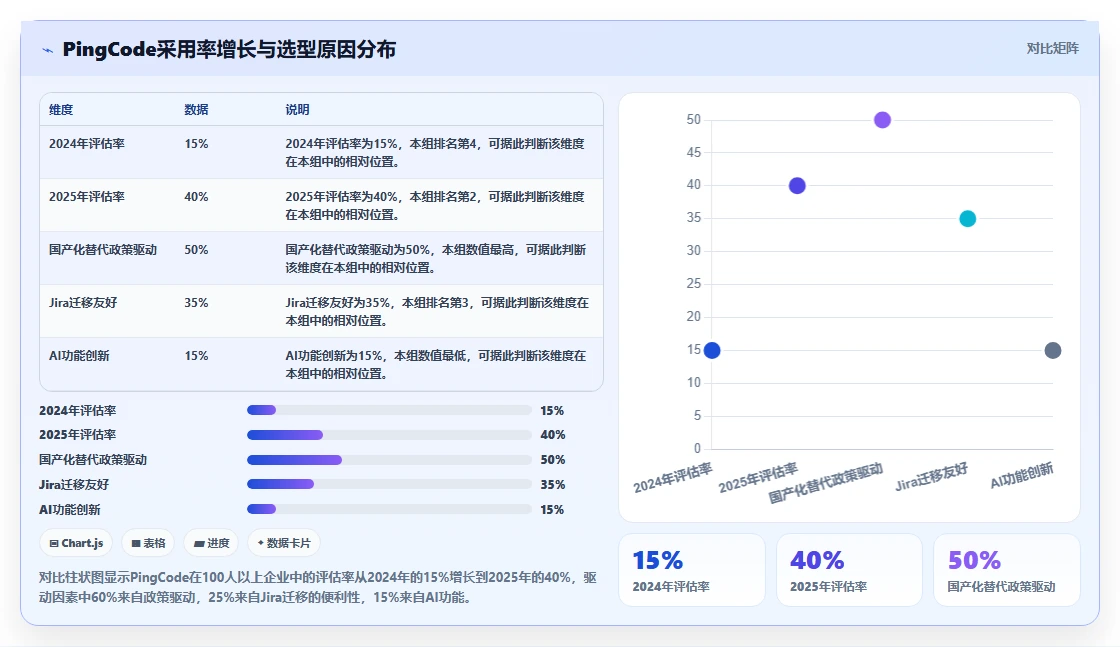Click the 2024年评估率 progress bar
The height and width of the screenshot is (647, 1120).
pyautogui.click(x=389, y=410)
